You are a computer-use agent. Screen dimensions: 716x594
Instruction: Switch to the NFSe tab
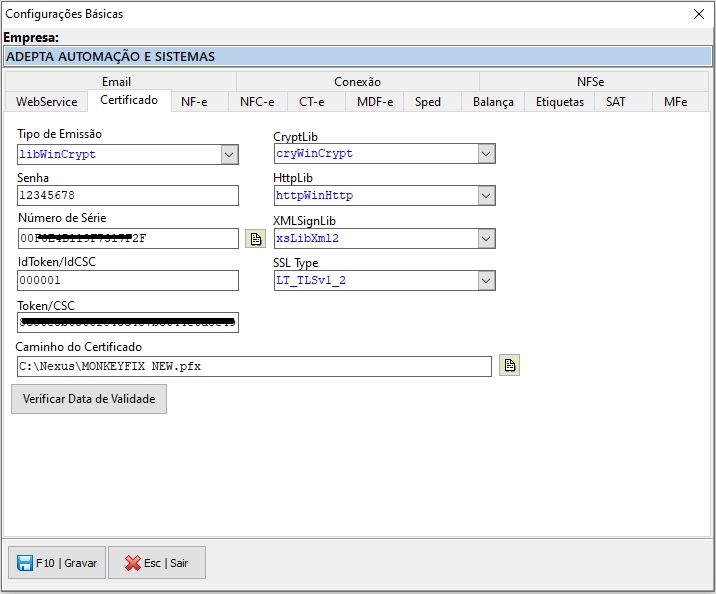coord(590,82)
